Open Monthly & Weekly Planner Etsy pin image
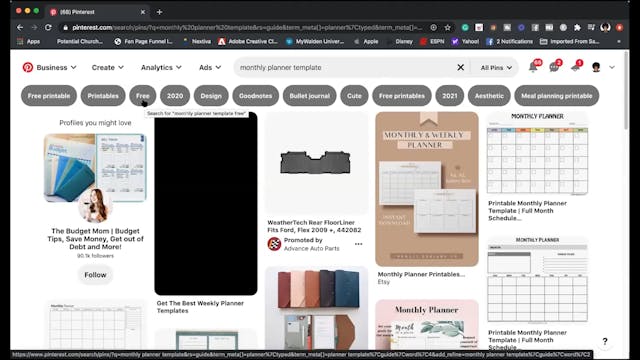The width and height of the screenshot is (640, 360). coord(427,189)
